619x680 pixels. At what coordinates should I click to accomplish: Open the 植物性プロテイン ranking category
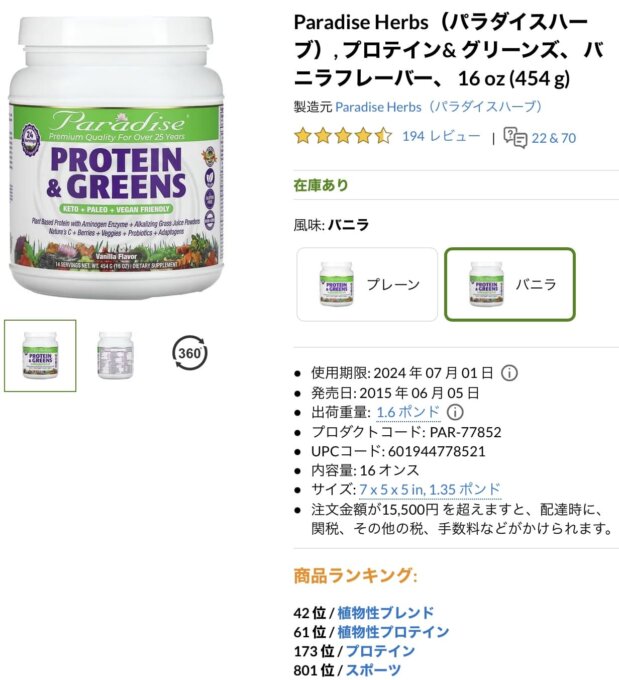(393, 632)
